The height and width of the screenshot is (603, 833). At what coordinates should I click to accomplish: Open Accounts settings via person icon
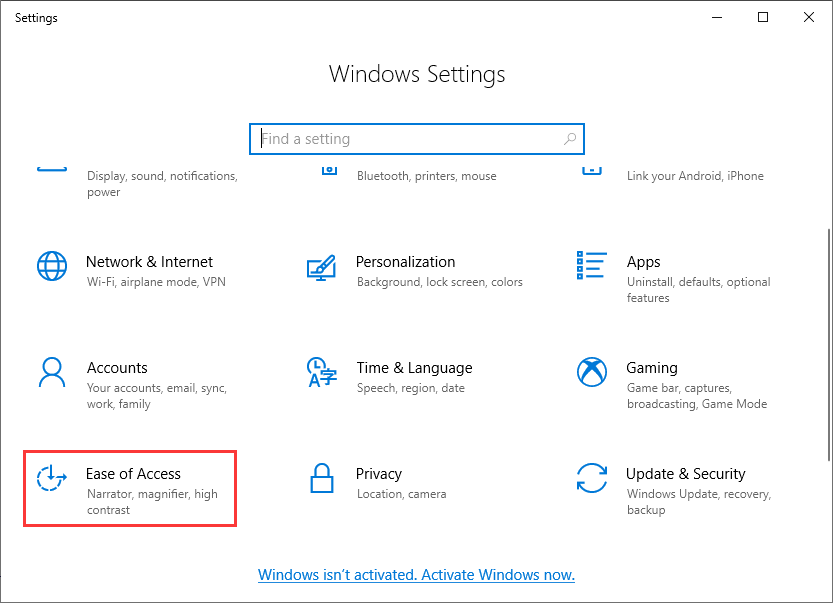point(51,374)
